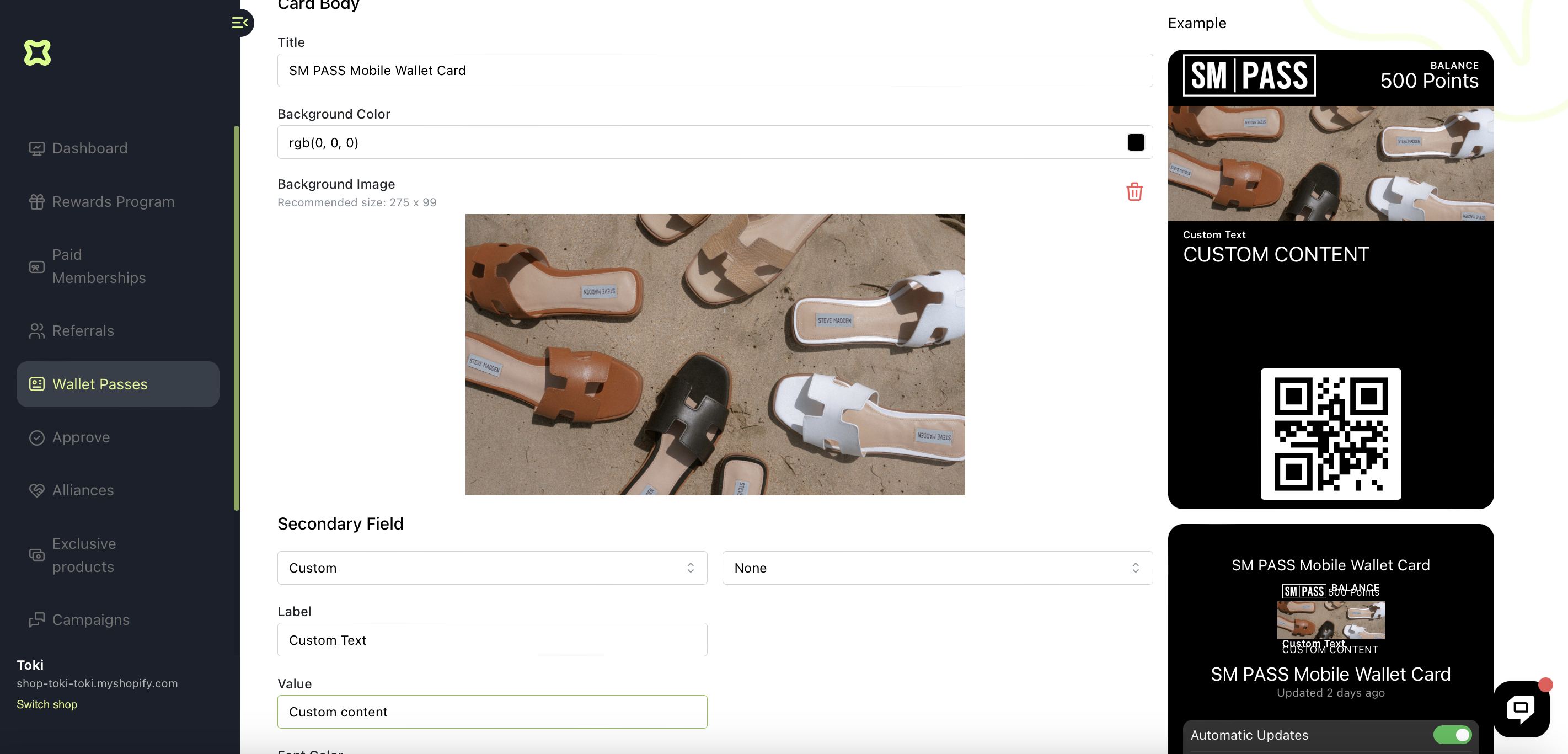
Task: Click the Alliances heart icon
Action: [x=36, y=490]
